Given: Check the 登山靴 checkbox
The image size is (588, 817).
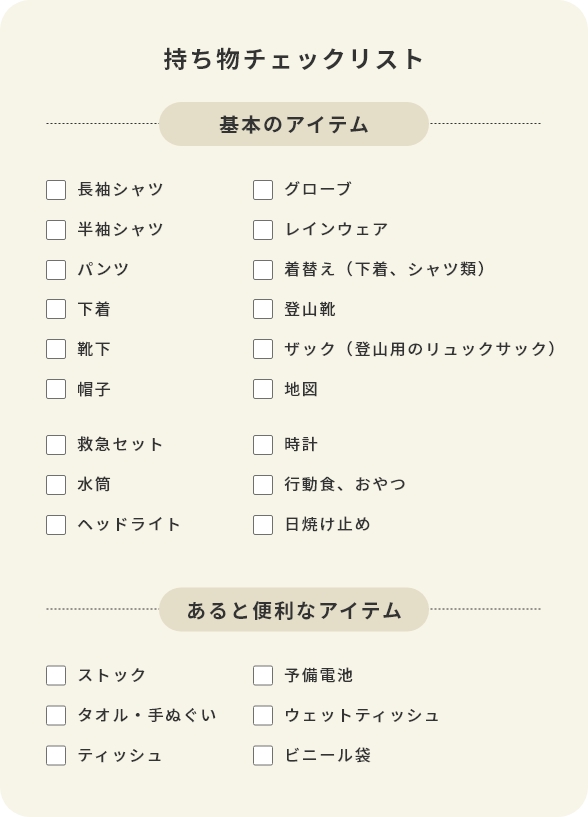Looking at the screenshot, I should (x=263, y=309).
